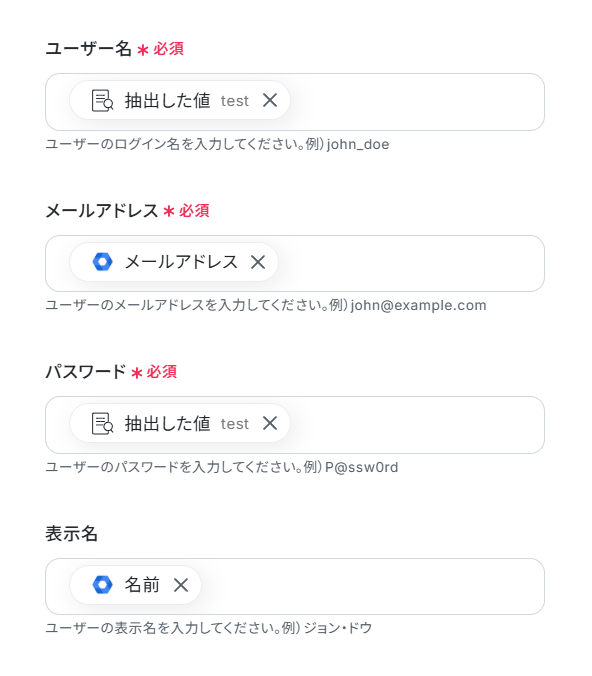Viewport: 592px width, 676px height.
Task: Select the 抽出した値 chip label in the パスワード field
Action: [x=168, y=423]
